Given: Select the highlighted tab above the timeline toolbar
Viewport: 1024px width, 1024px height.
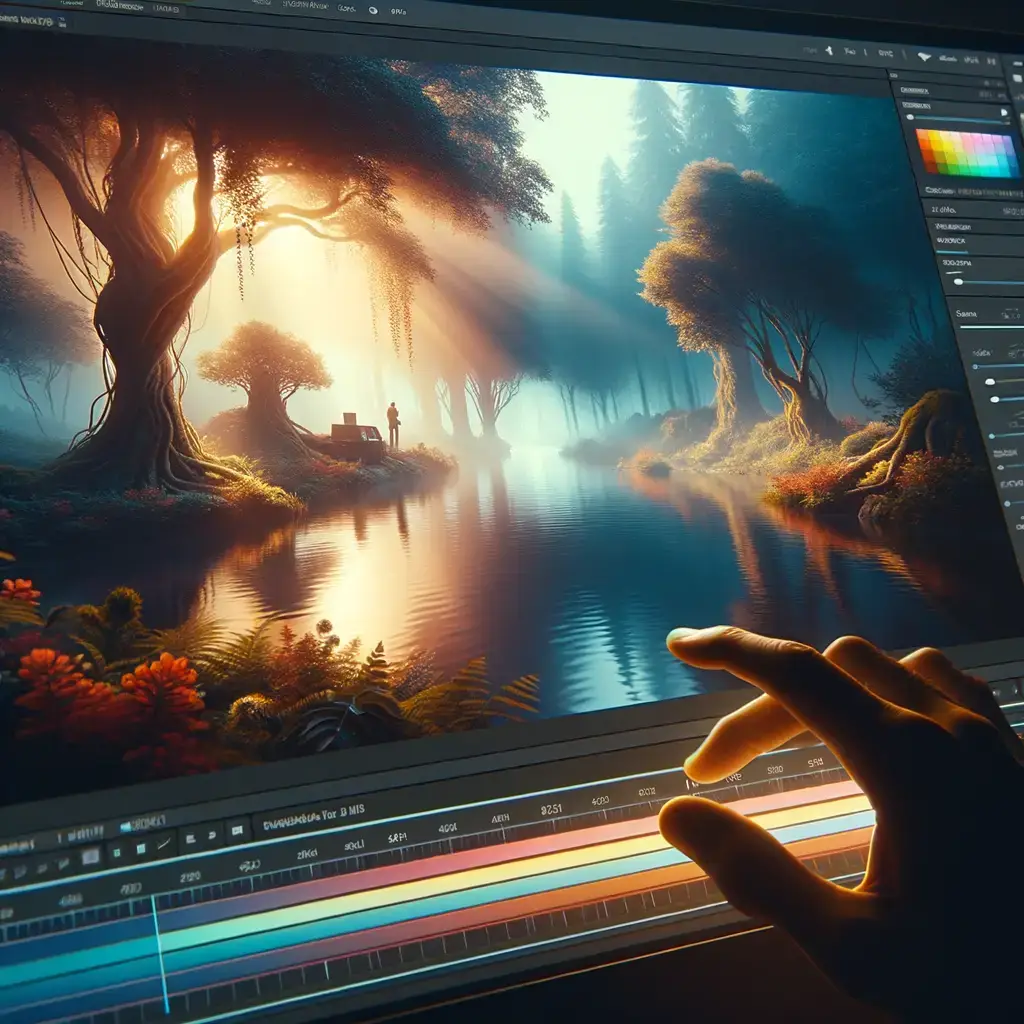Looking at the screenshot, I should 142,823.
